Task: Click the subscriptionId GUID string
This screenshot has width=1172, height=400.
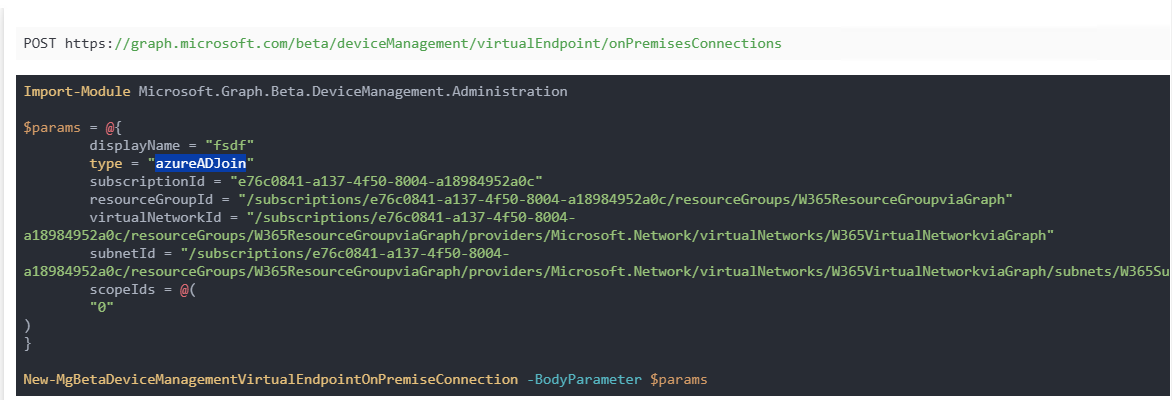Action: click(386, 181)
